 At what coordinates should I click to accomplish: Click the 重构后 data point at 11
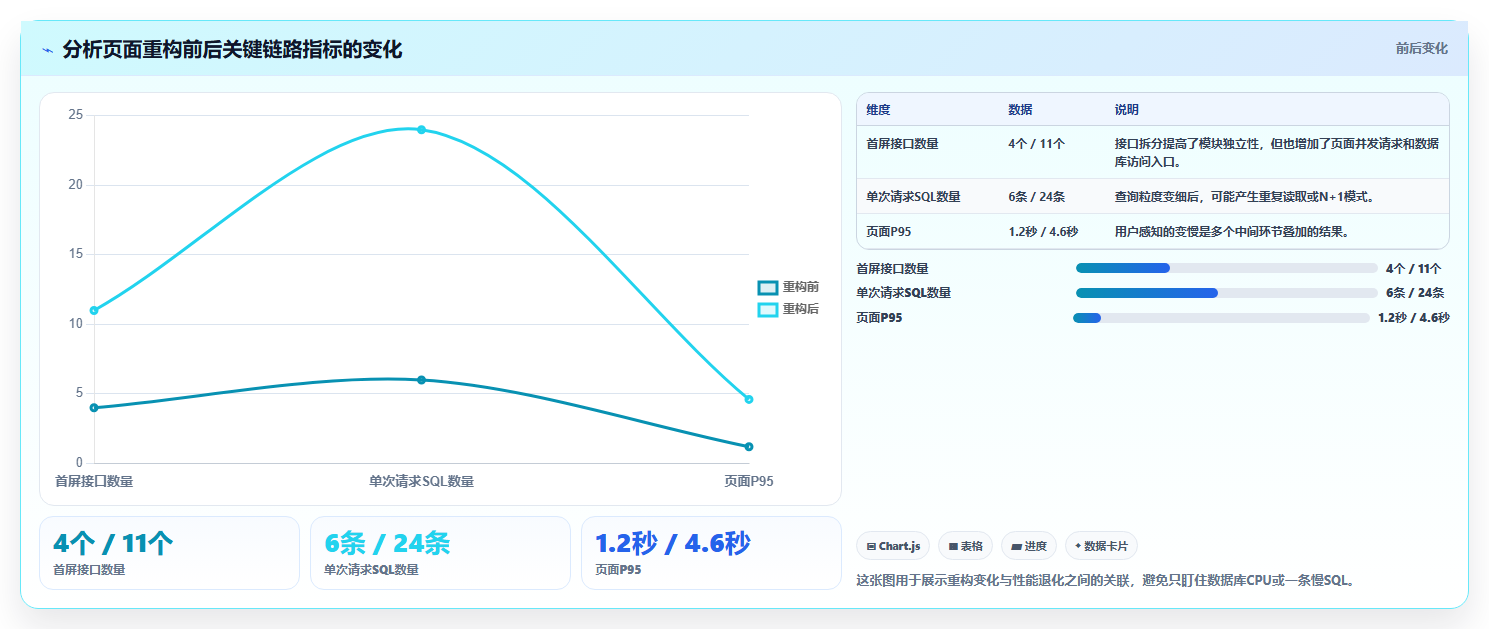click(94, 310)
